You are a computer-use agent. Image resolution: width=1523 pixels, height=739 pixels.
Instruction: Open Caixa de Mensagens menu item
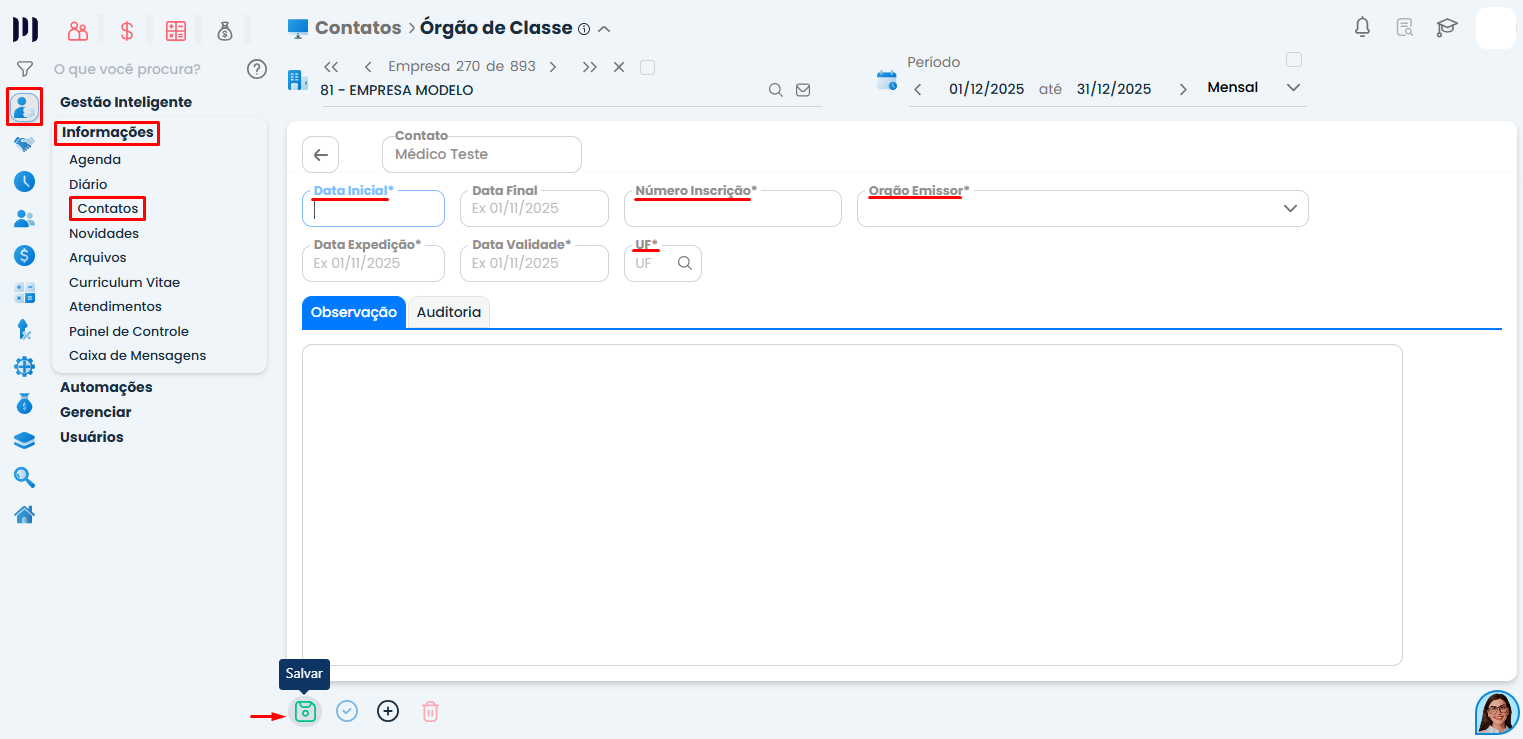click(x=138, y=355)
